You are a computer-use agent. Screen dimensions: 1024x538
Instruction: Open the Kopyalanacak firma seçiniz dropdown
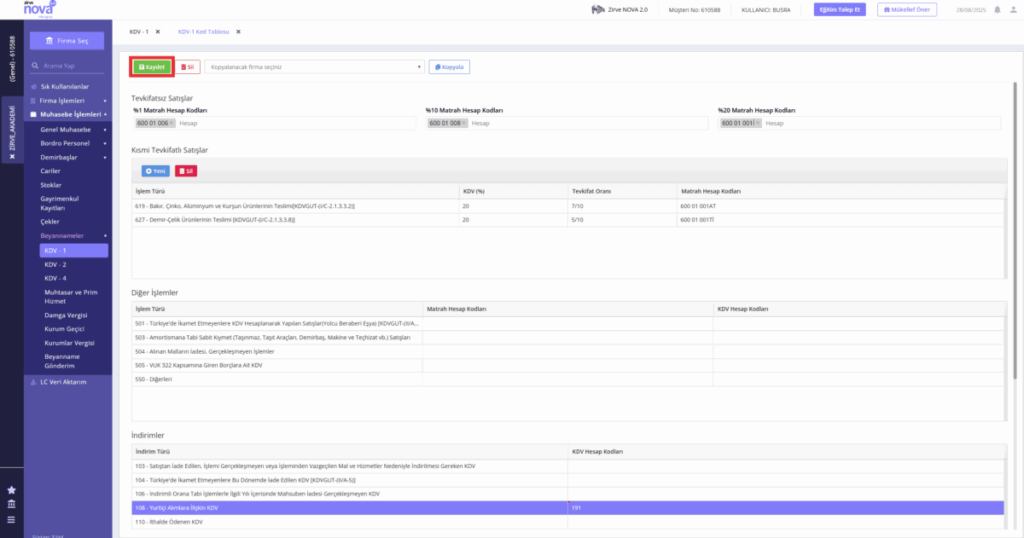click(x=315, y=67)
